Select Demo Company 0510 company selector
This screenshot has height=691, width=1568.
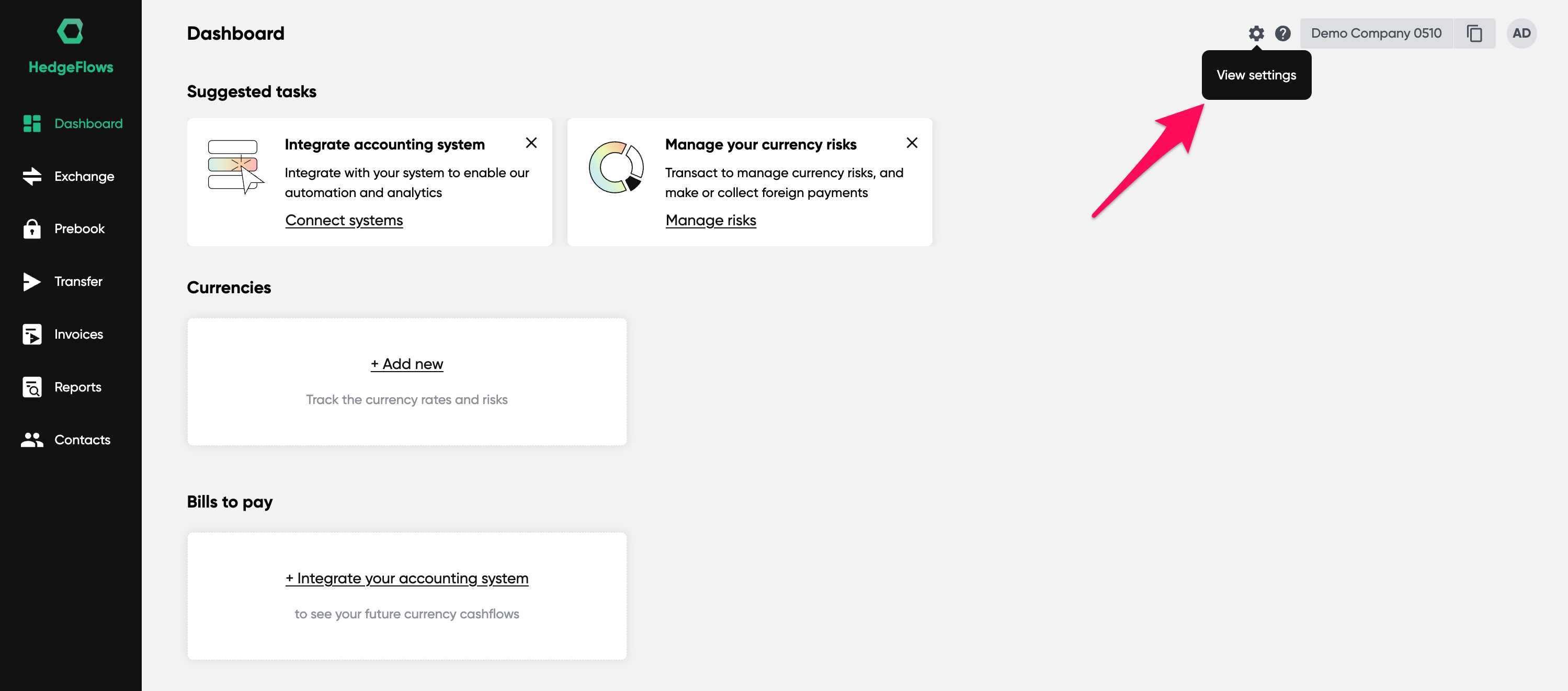1376,33
